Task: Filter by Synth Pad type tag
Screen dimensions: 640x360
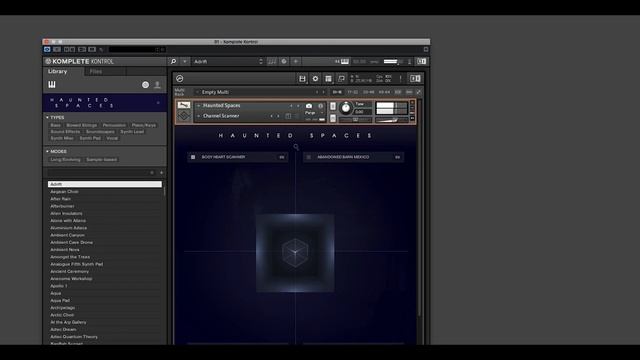Action: 90,138
